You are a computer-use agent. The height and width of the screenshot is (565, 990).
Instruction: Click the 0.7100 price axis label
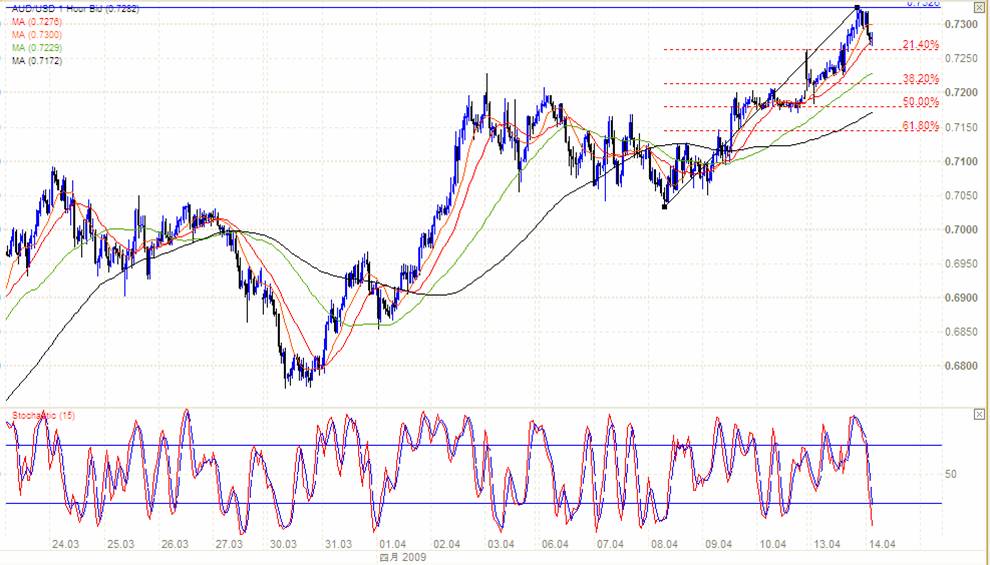coord(960,161)
